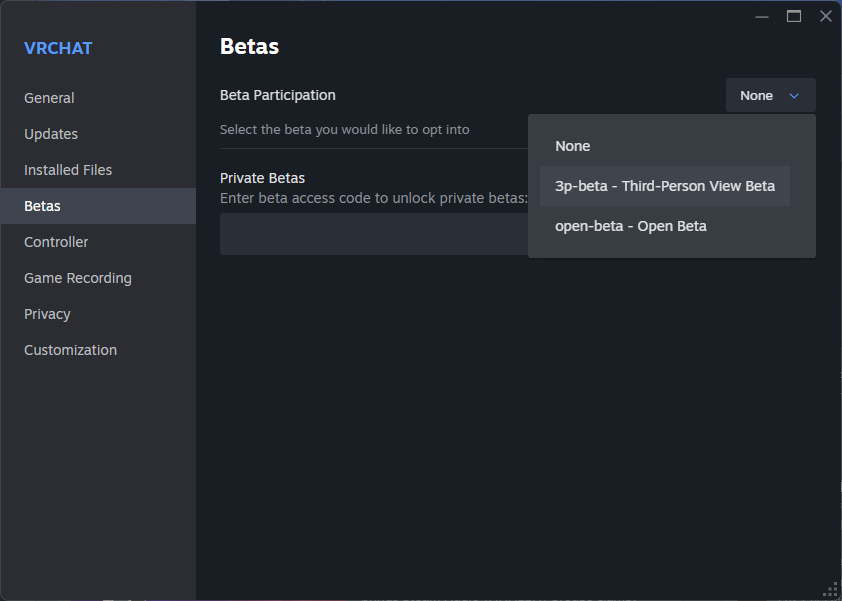Select 3p-beta Third-Person View Beta

click(x=665, y=186)
